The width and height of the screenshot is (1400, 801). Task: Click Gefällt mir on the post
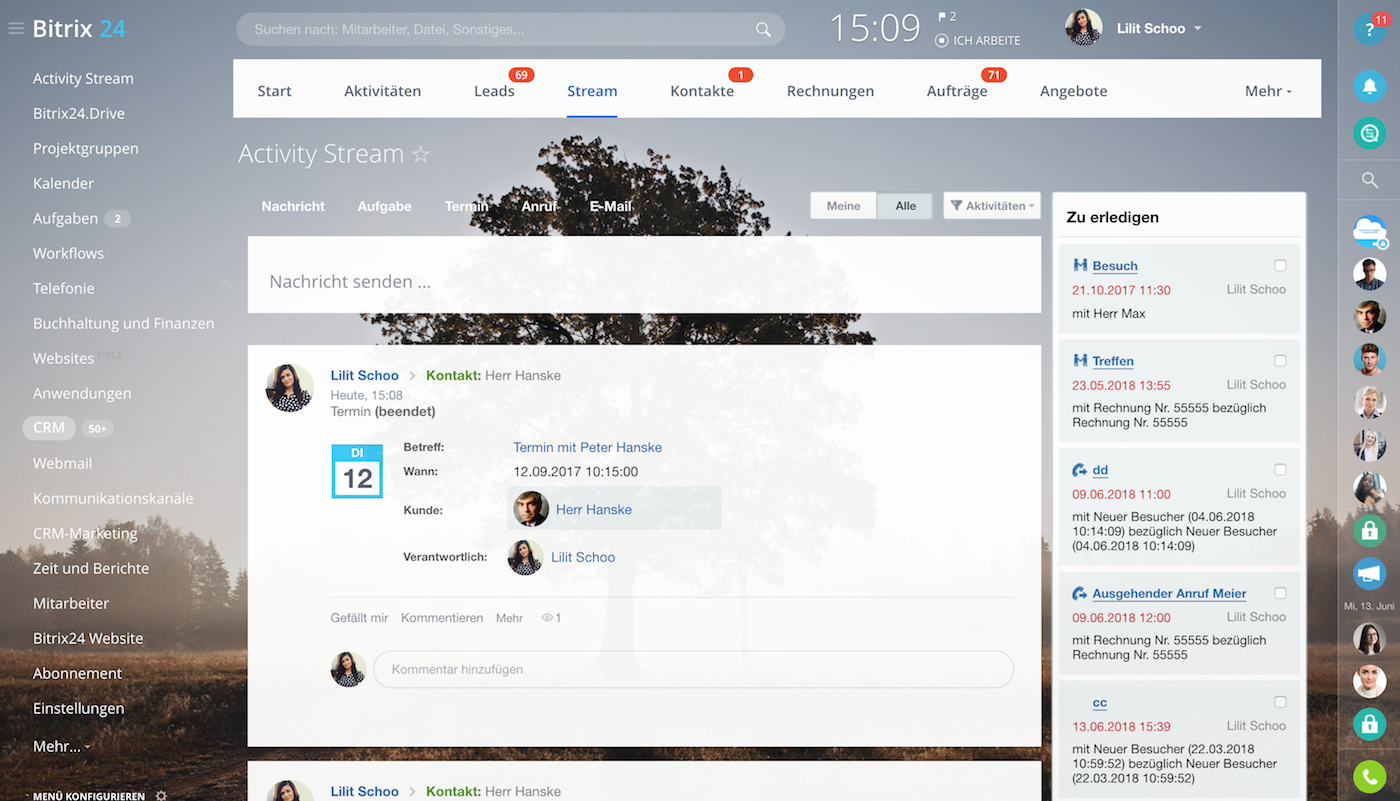(x=359, y=618)
